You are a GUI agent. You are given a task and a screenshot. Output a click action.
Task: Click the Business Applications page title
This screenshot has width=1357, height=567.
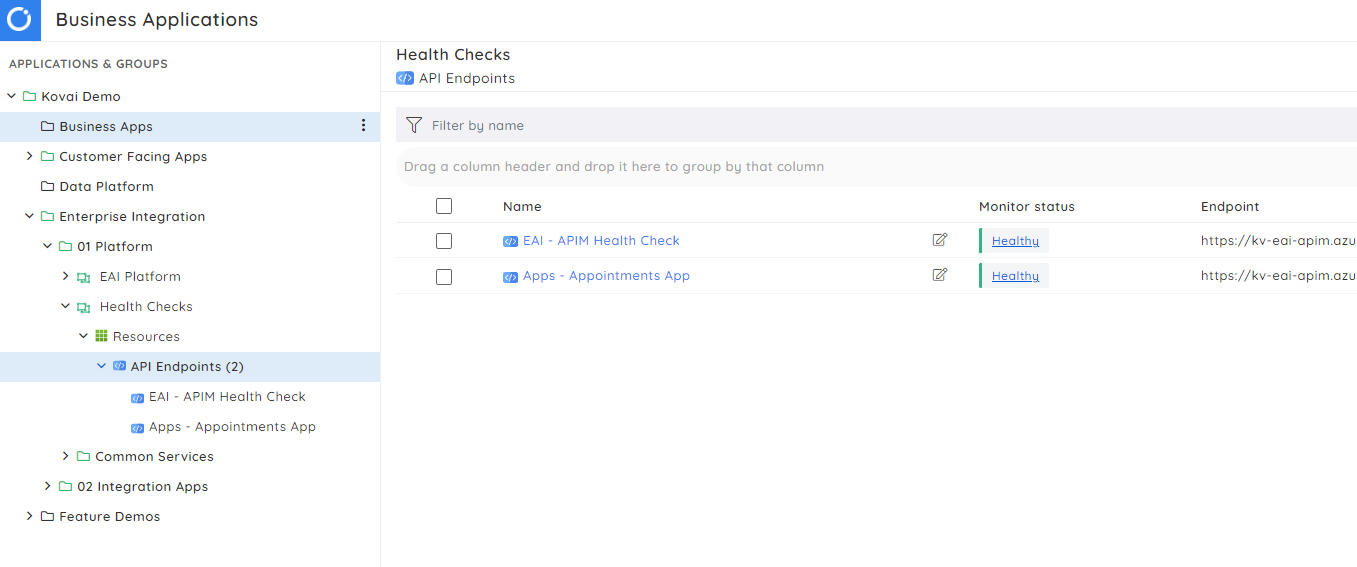click(x=157, y=20)
